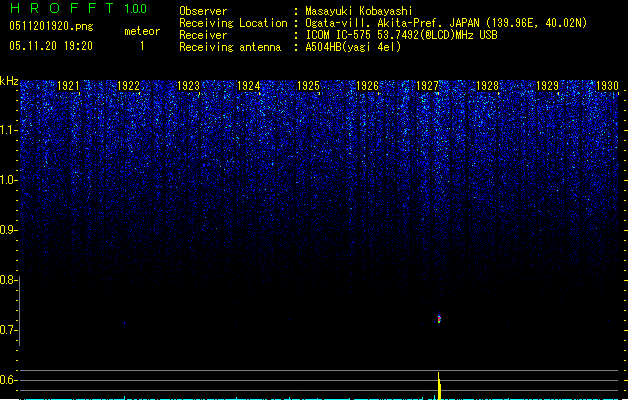Click the 1.0 kHz axis label

[x=8, y=180]
